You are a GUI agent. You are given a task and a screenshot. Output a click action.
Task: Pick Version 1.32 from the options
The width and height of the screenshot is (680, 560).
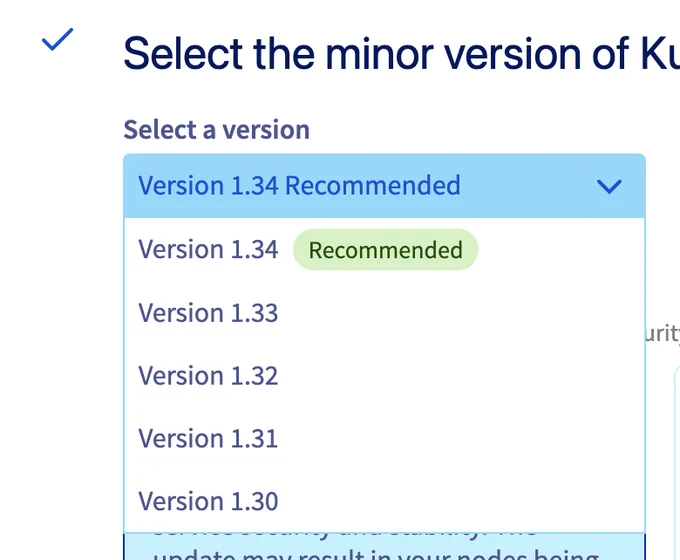coord(384,376)
